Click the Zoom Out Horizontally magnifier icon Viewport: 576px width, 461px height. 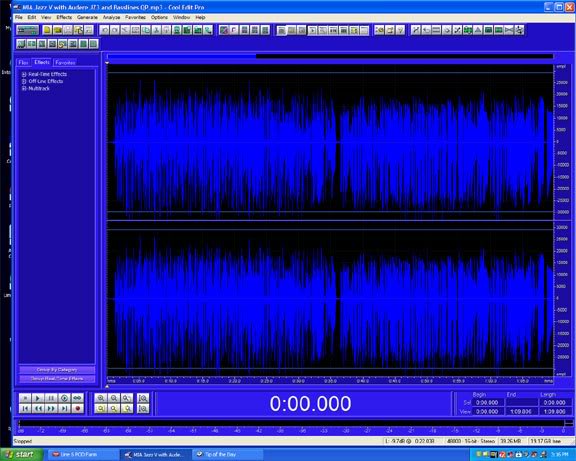point(114,398)
